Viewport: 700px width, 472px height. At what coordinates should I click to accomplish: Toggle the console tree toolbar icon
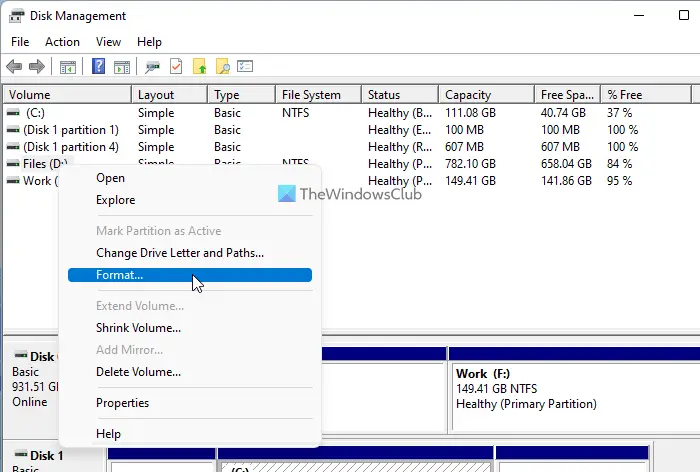tap(68, 67)
